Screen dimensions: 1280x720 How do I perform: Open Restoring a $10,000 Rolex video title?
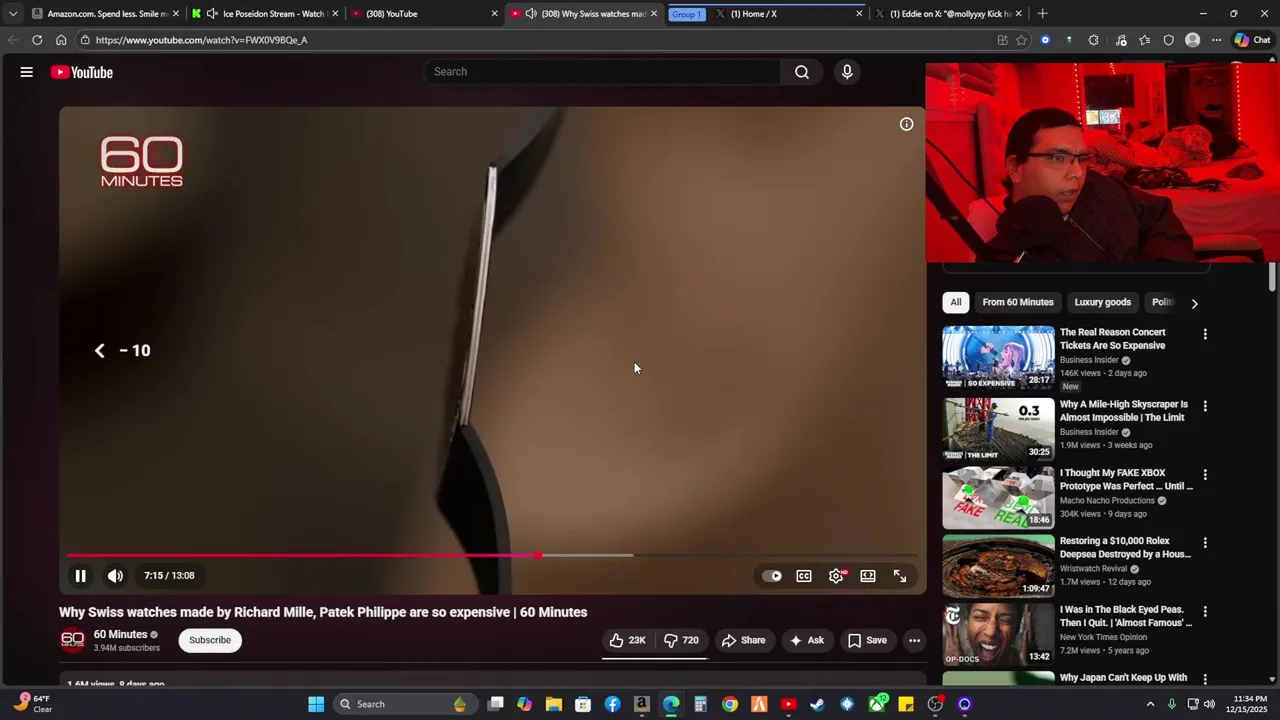tap(1125, 547)
